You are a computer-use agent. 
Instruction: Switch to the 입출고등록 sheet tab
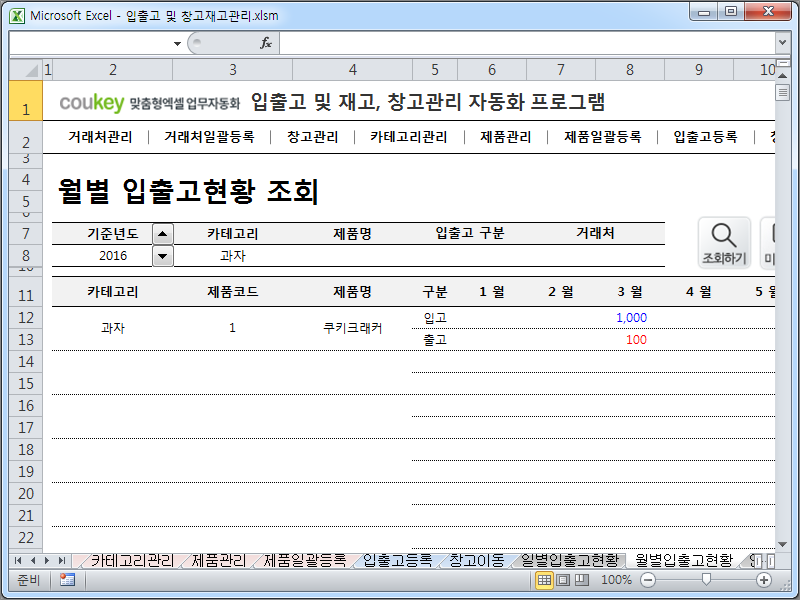point(397,561)
